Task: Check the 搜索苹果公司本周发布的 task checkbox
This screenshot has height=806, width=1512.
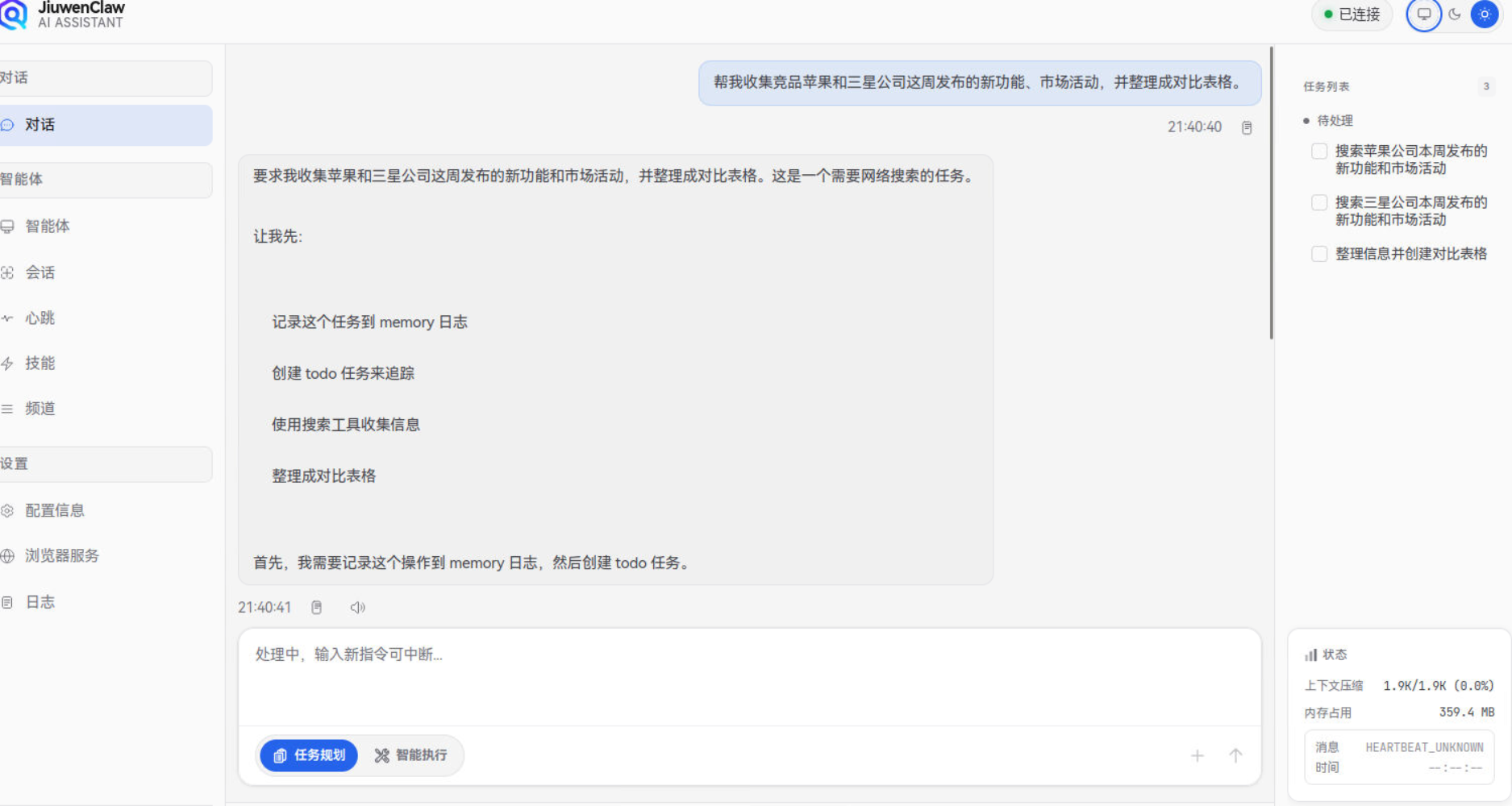Action: [x=1319, y=151]
